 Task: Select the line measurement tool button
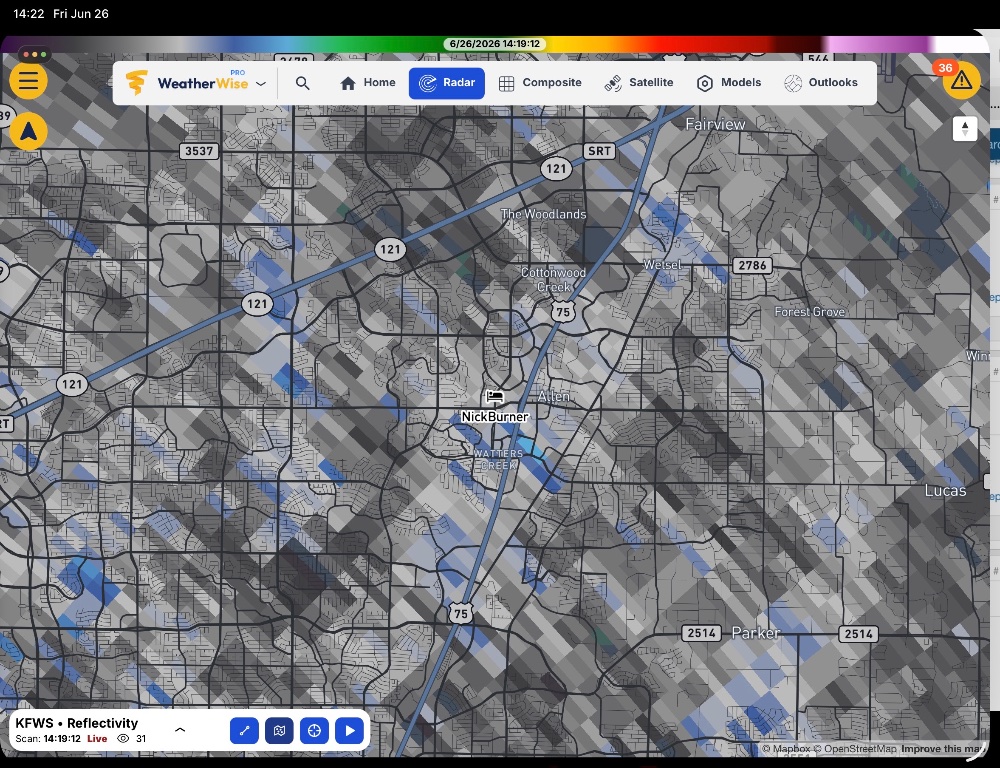click(244, 731)
